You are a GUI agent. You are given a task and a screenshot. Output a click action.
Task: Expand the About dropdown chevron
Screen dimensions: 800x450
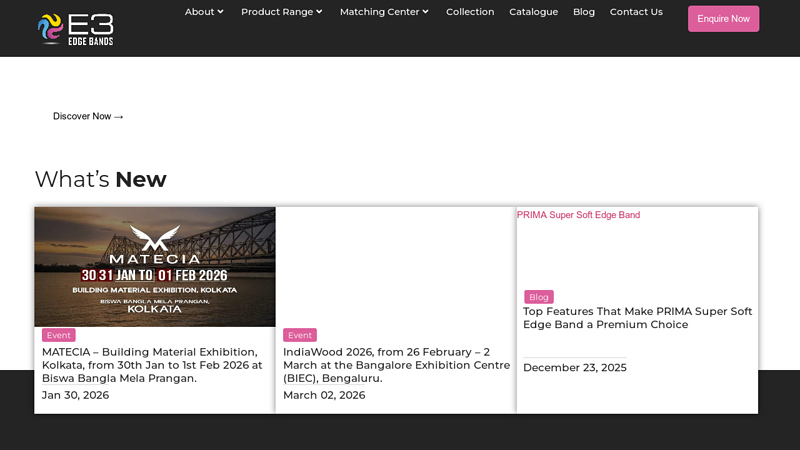[220, 12]
